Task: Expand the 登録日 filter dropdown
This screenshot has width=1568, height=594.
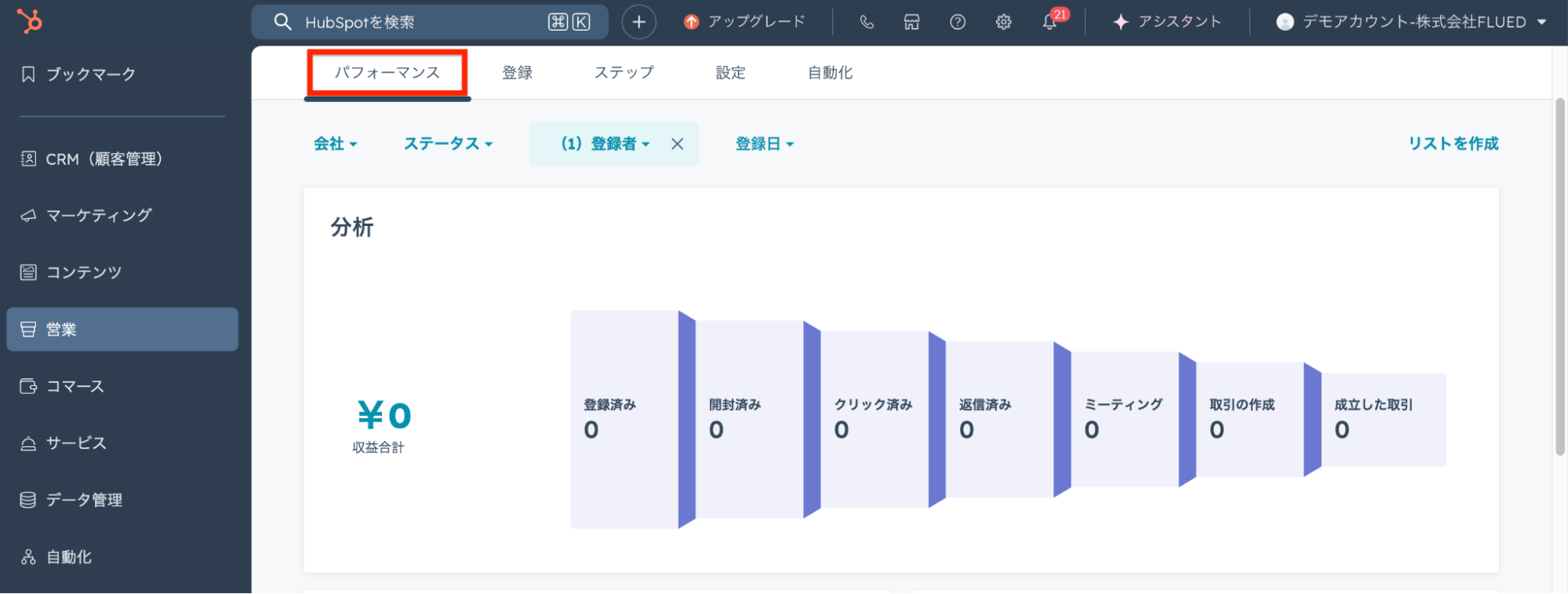Action: click(x=764, y=144)
